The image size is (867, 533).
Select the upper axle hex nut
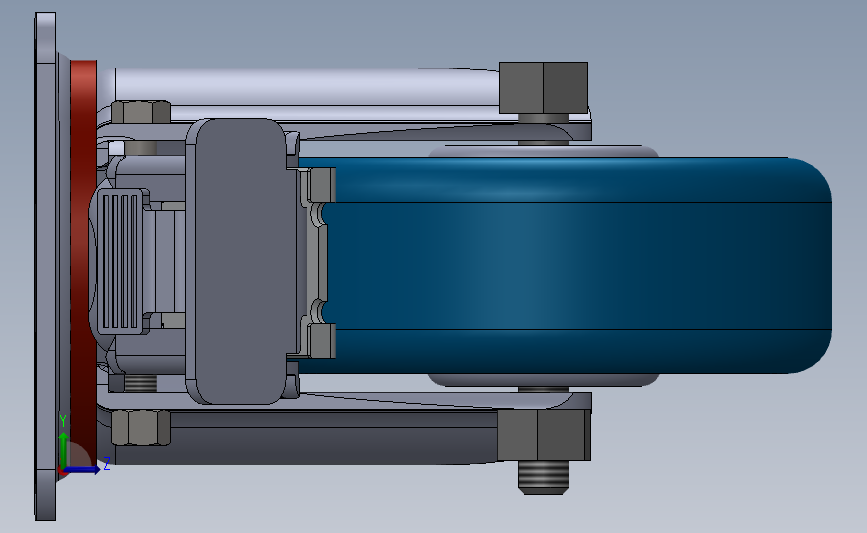(543, 88)
